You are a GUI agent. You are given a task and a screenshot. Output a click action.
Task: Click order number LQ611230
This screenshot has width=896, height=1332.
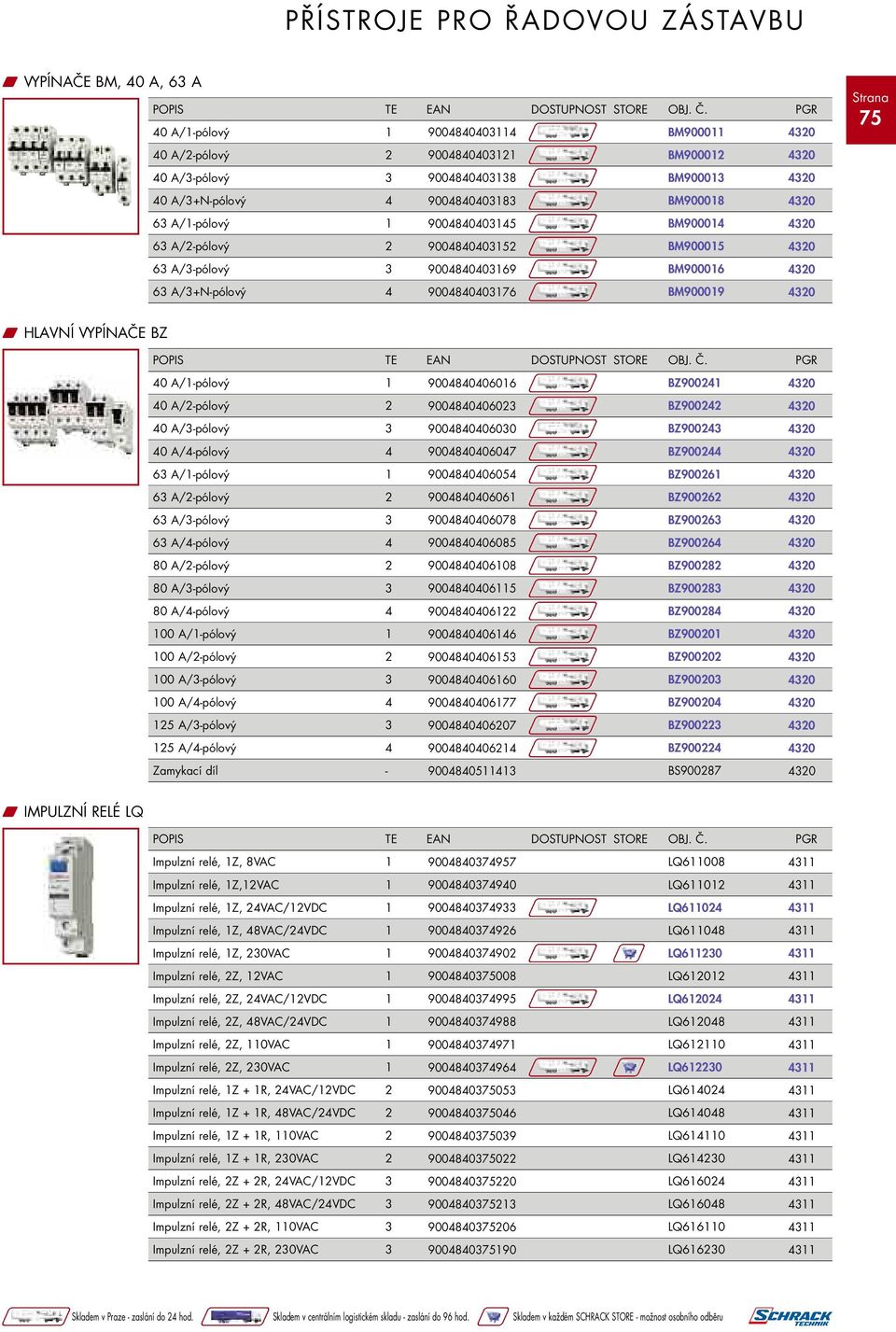(x=694, y=953)
